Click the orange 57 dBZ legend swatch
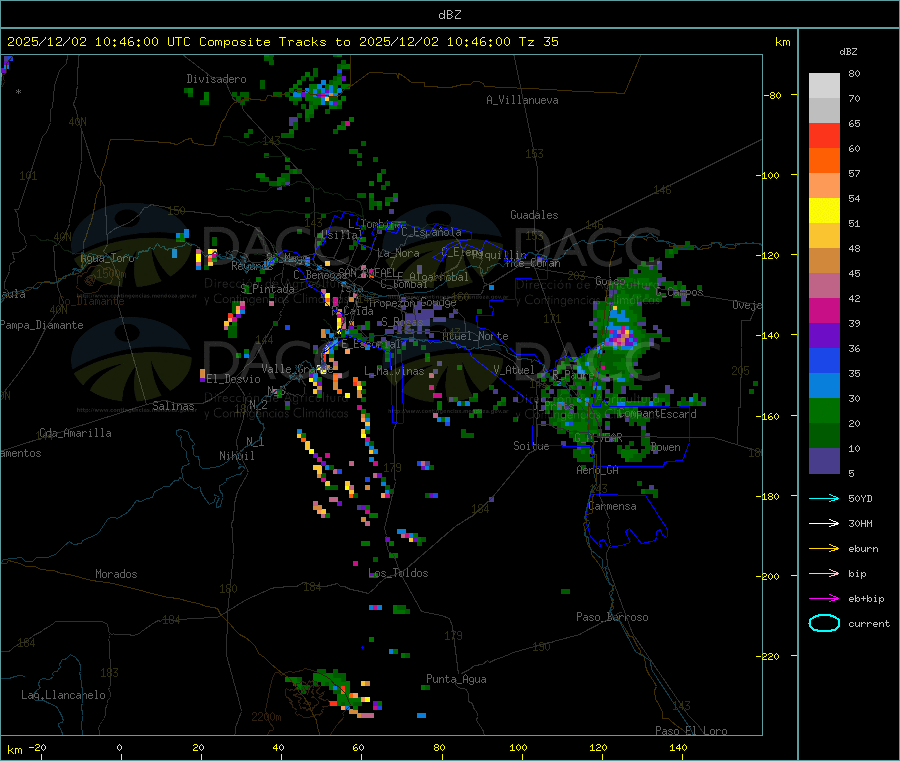Image resolution: width=900 pixels, height=761 pixels. click(x=824, y=161)
